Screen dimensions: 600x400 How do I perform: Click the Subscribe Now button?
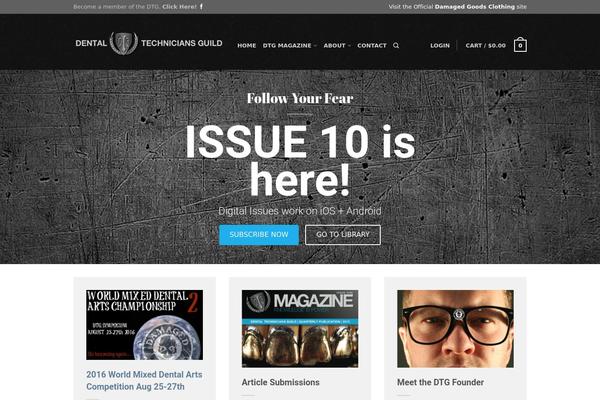point(259,235)
